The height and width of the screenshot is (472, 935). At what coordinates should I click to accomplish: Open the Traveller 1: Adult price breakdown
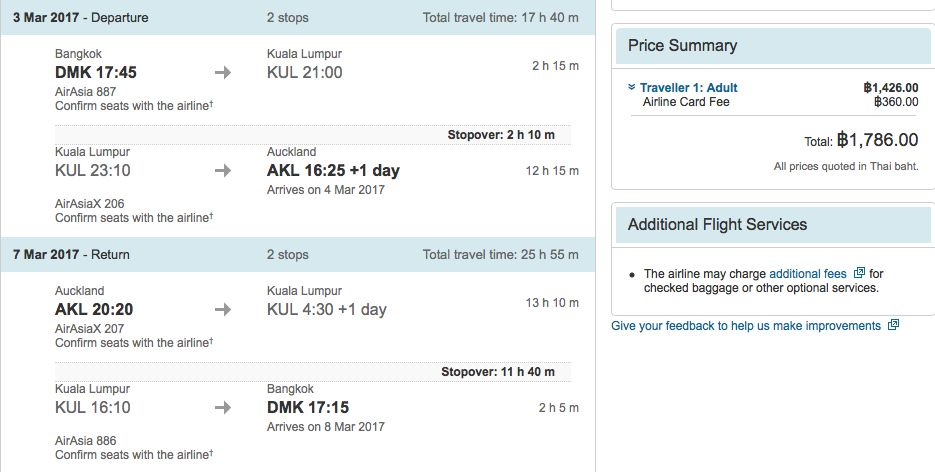(689, 88)
